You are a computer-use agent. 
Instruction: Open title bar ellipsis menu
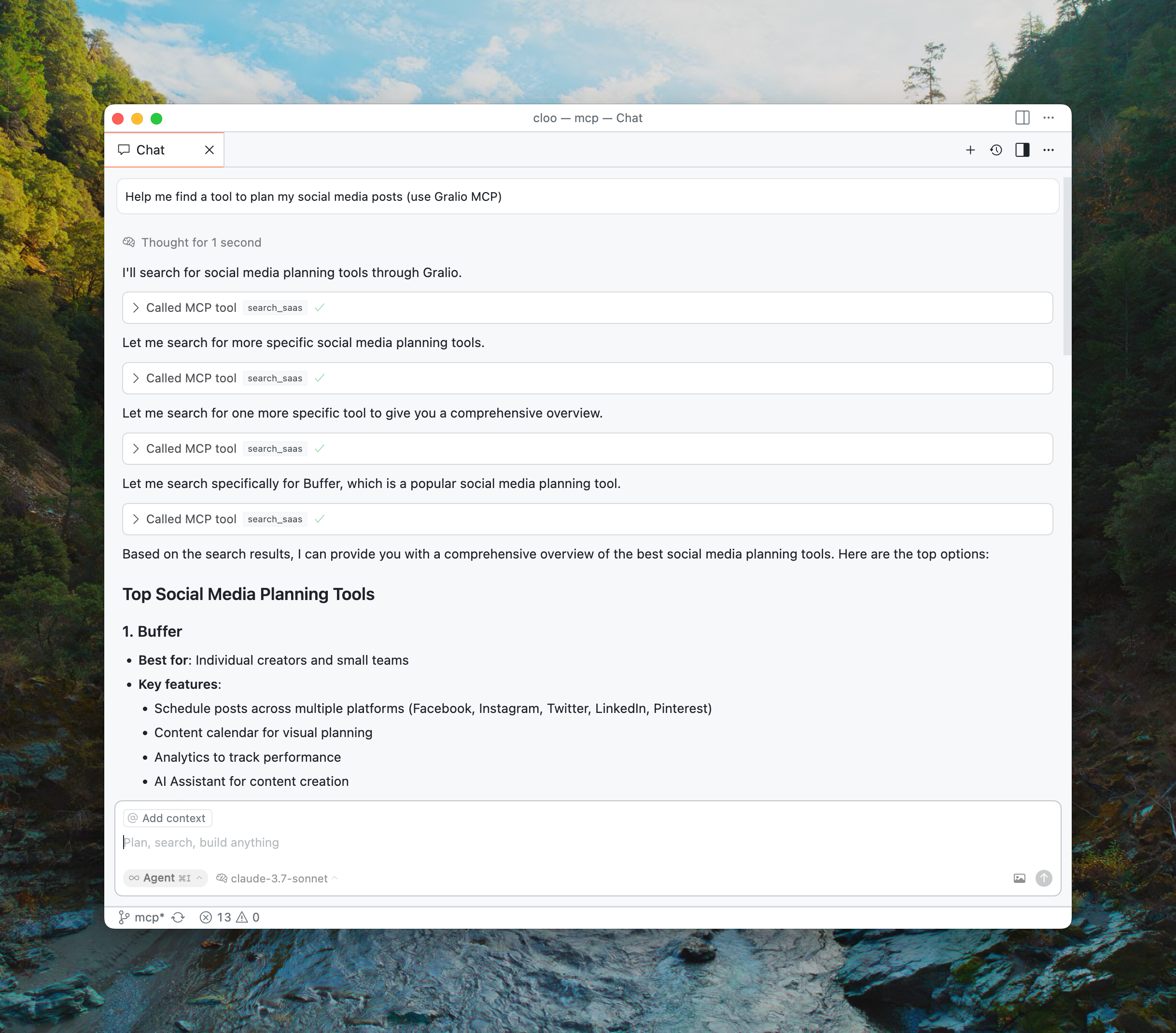click(1048, 118)
